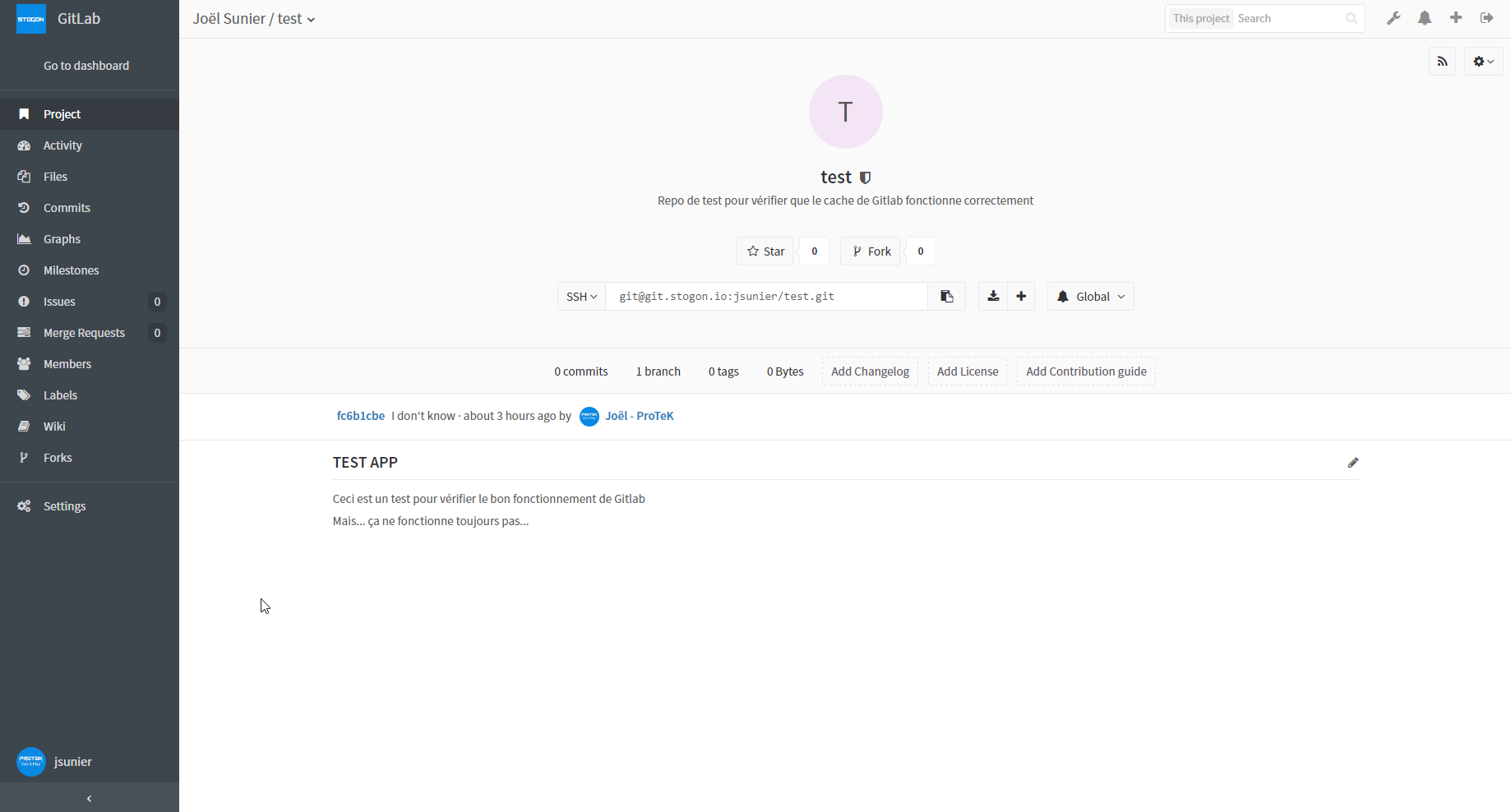The image size is (1511, 812).
Task: Star the test project
Action: (765, 251)
